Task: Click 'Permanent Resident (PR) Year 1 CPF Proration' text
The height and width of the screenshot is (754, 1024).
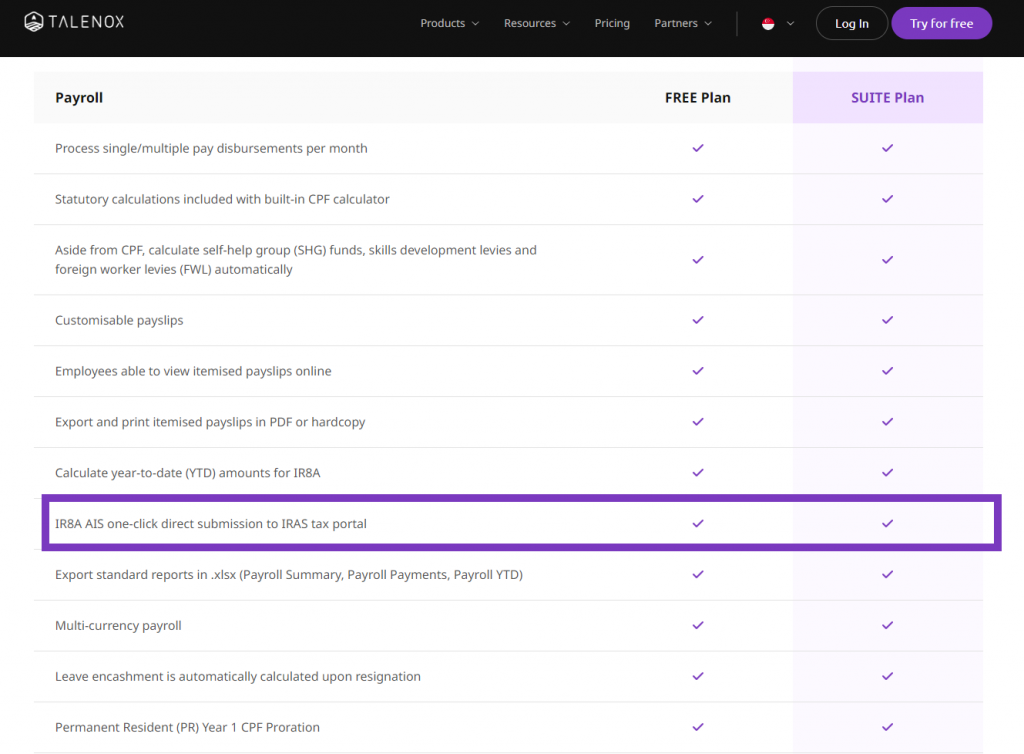Action: 187,728
